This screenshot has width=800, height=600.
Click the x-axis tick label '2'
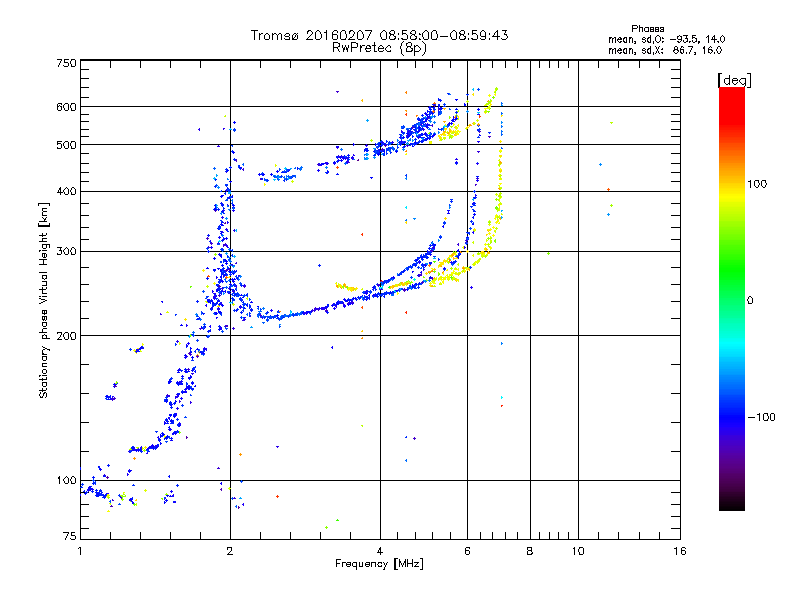230,551
